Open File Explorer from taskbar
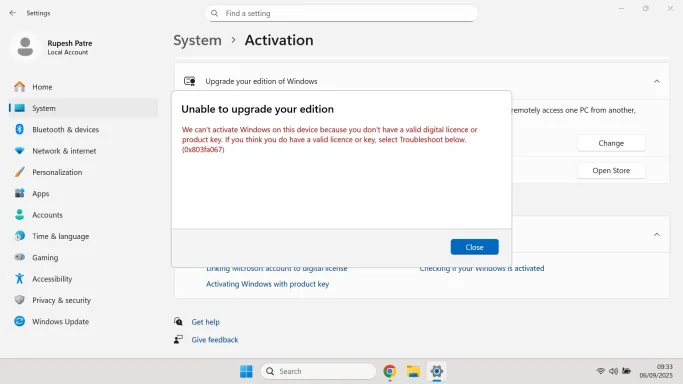 (413, 371)
